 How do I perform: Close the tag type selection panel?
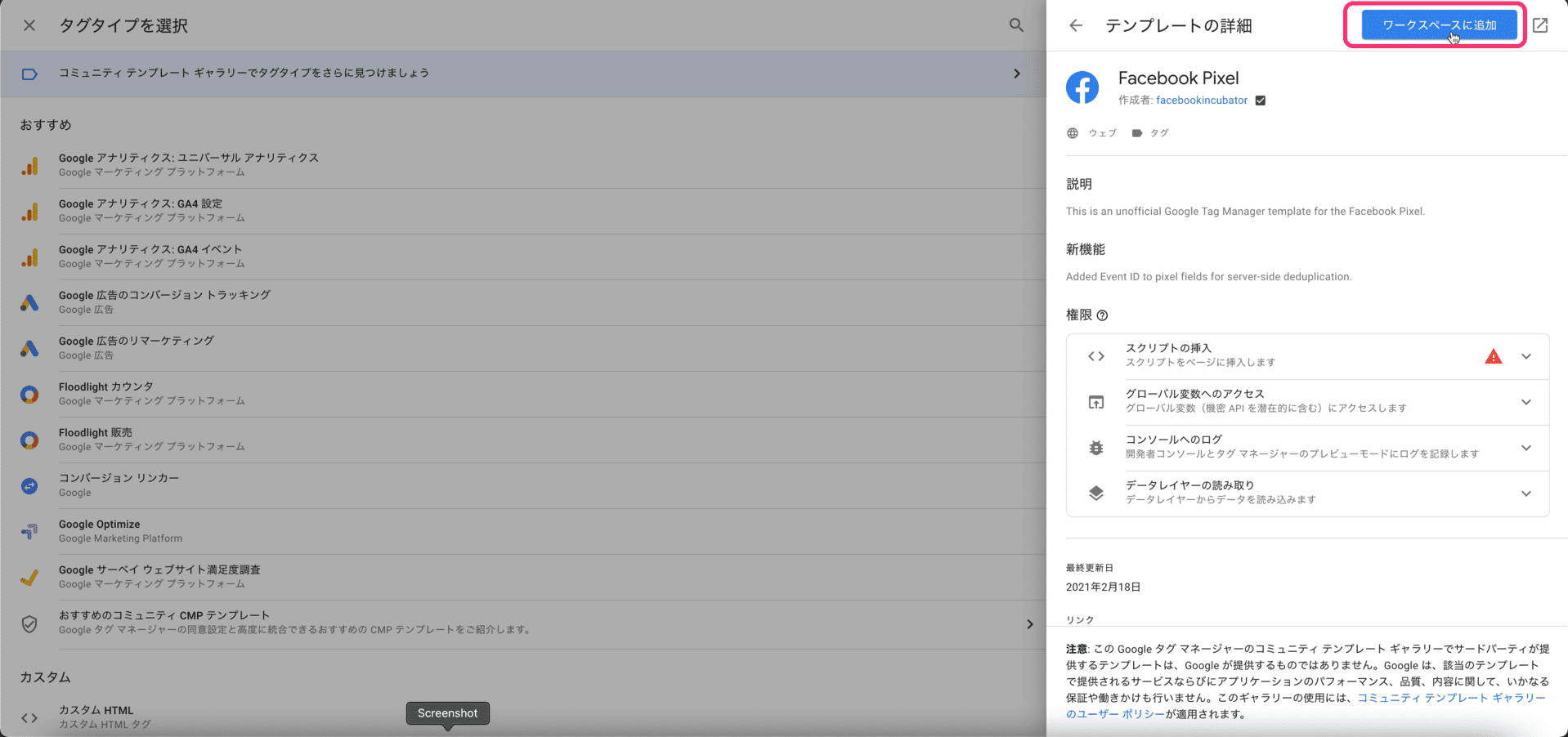tap(29, 25)
